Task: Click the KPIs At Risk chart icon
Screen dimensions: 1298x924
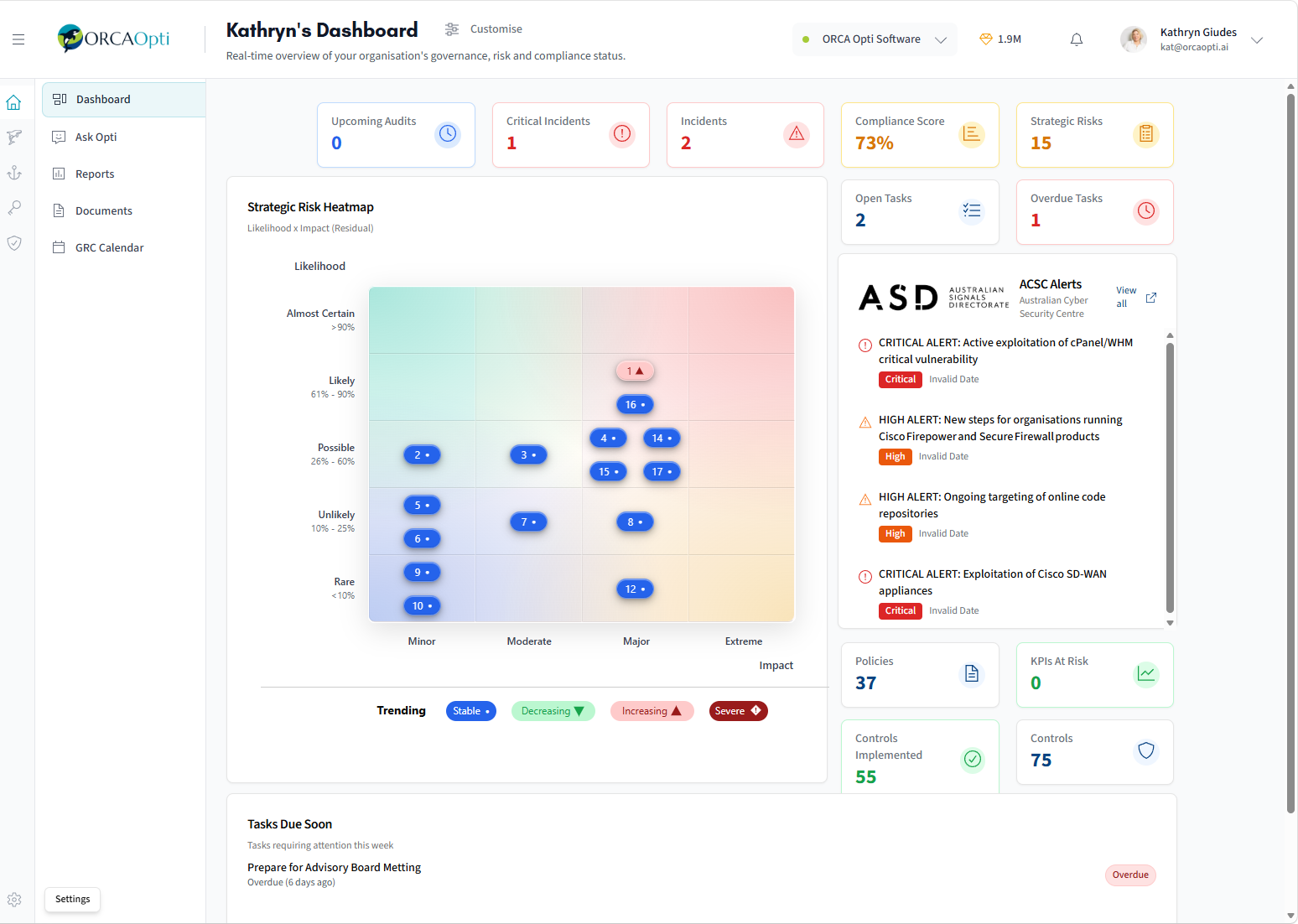Action: [1146, 674]
